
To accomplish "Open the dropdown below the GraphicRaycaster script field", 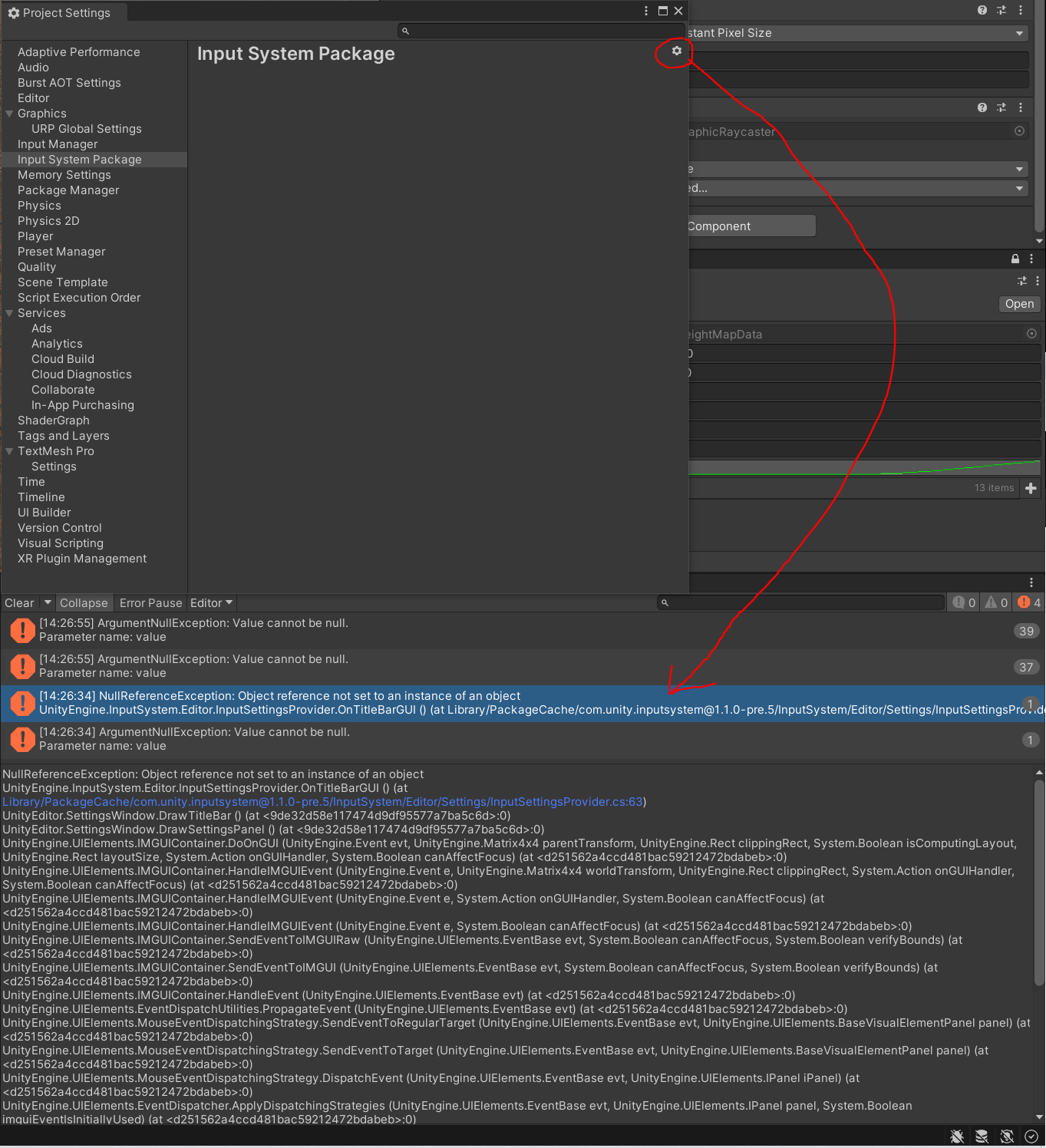I will point(858,169).
